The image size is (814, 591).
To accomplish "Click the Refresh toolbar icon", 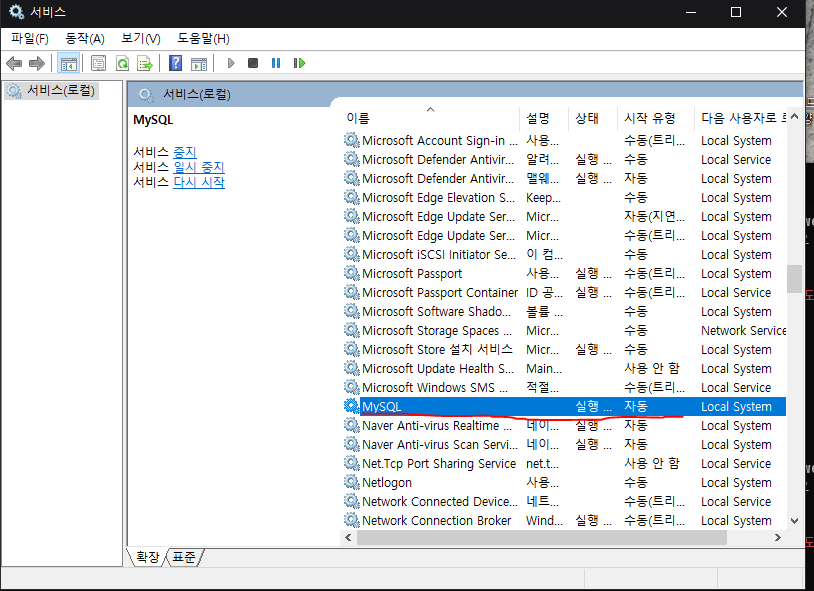I will [123, 63].
